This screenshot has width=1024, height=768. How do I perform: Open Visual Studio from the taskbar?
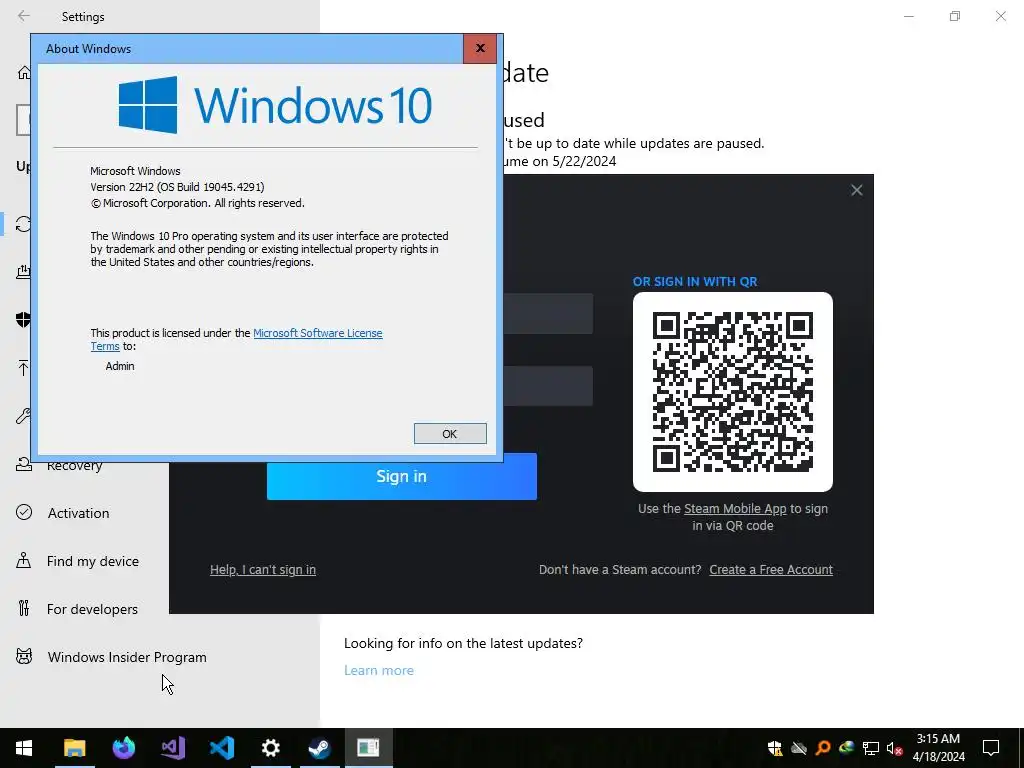coord(173,748)
